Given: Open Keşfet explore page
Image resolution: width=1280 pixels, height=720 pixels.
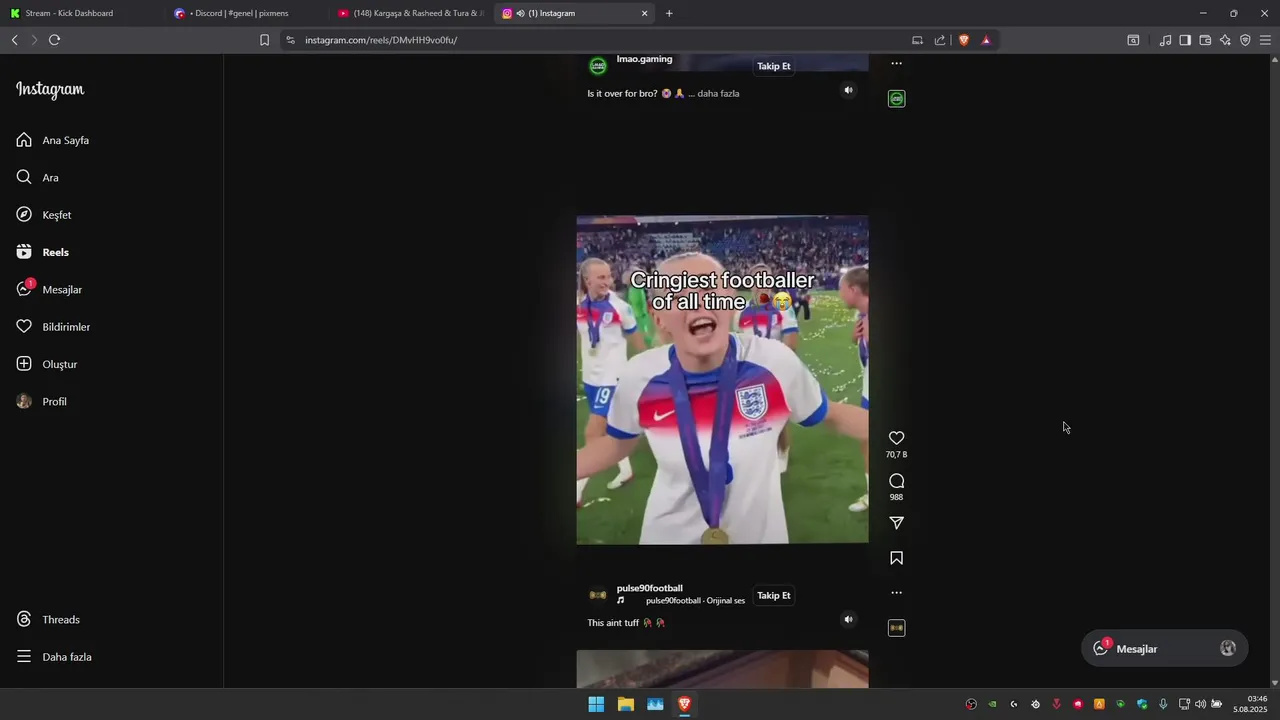Looking at the screenshot, I should (x=44, y=215).
